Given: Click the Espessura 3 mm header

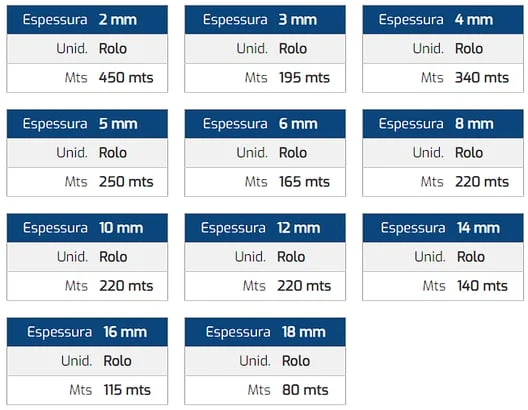Looking at the screenshot, I should (265, 20).
